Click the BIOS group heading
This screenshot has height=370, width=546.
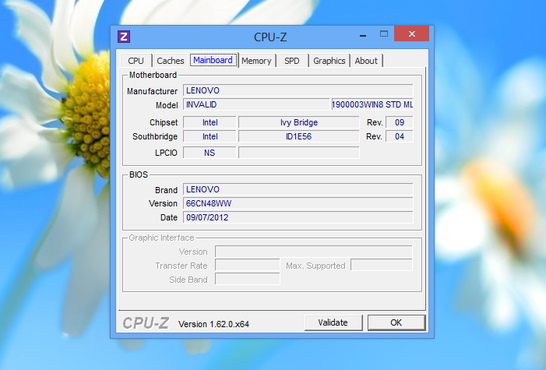tap(139, 175)
